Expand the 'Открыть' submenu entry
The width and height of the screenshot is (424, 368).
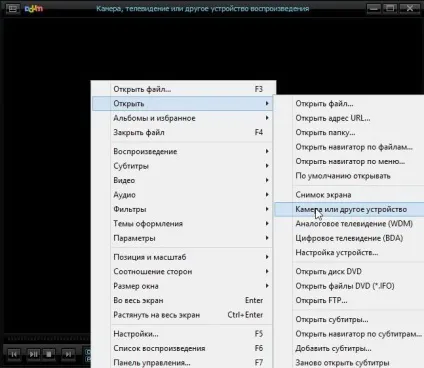[x=182, y=103]
